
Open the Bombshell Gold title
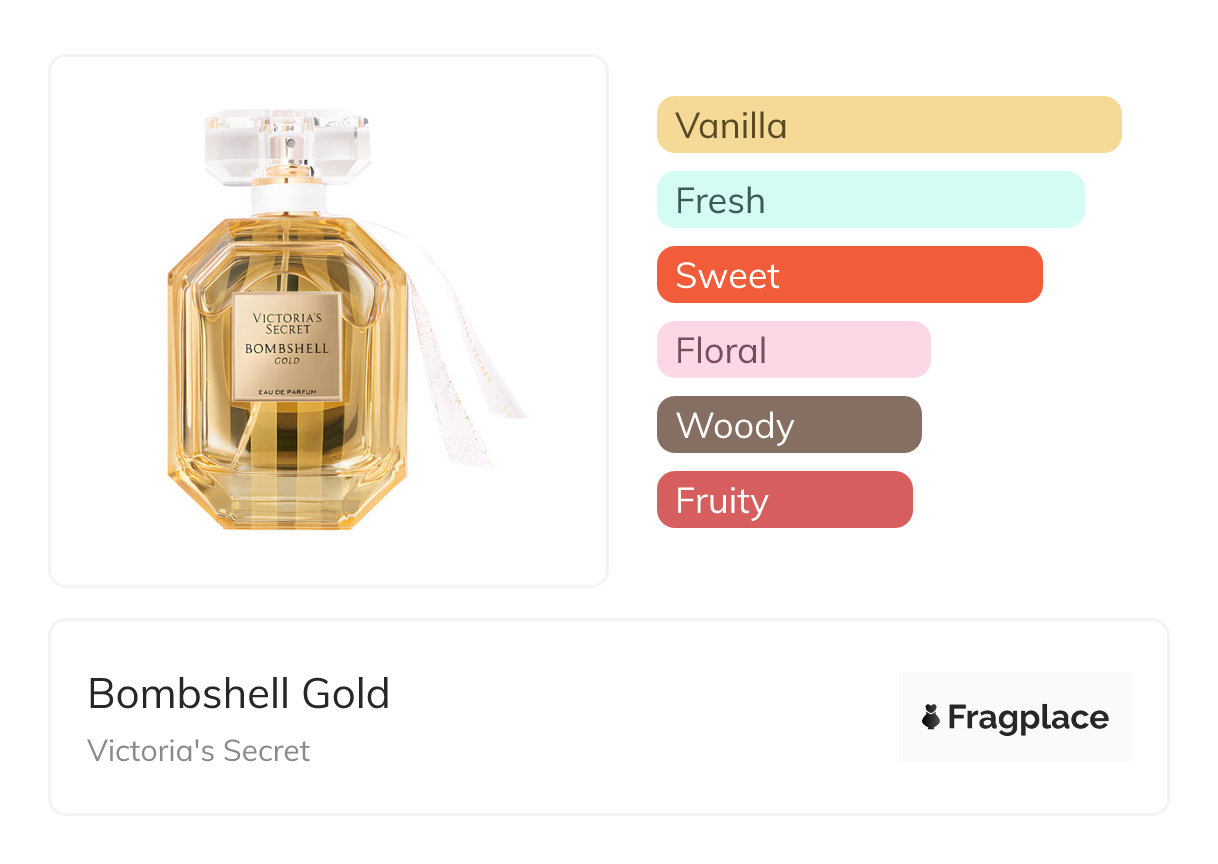coord(239,694)
